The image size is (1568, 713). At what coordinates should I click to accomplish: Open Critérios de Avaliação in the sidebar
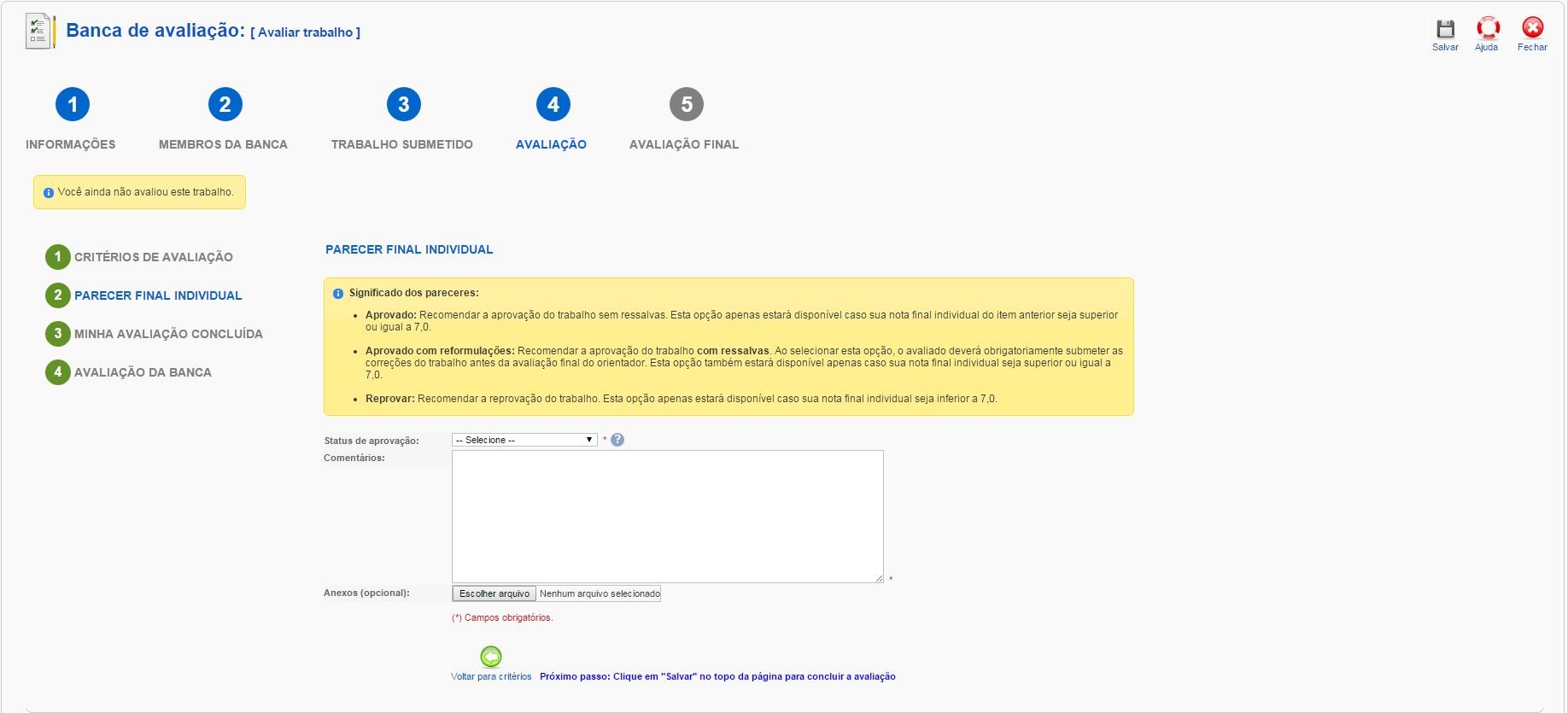153,257
